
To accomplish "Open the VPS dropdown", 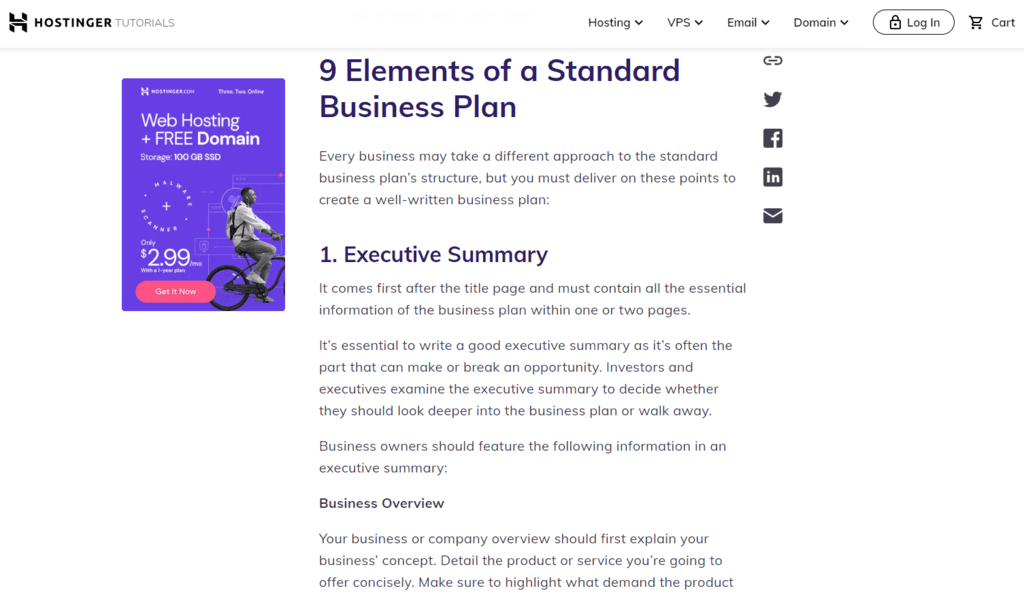I will [x=685, y=22].
